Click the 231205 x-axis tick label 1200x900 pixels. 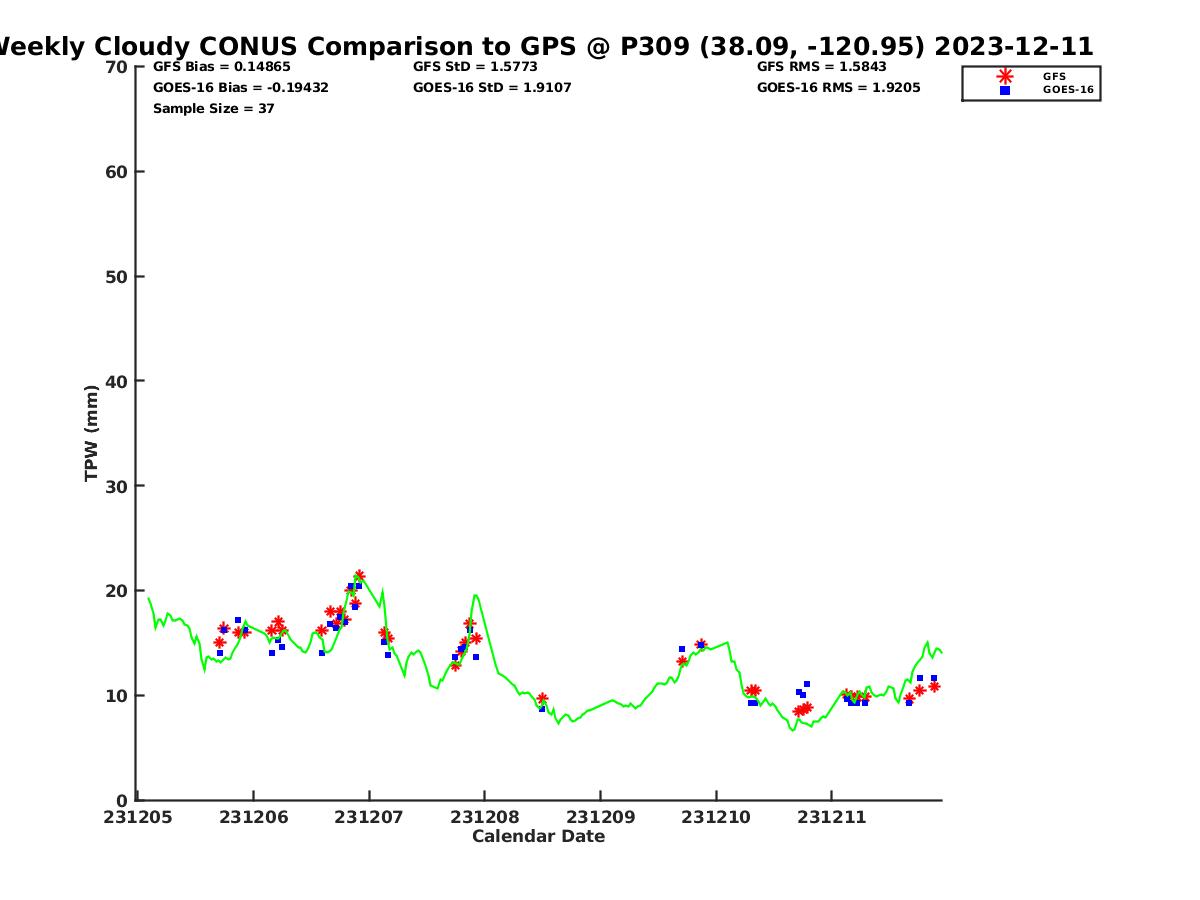(x=138, y=817)
